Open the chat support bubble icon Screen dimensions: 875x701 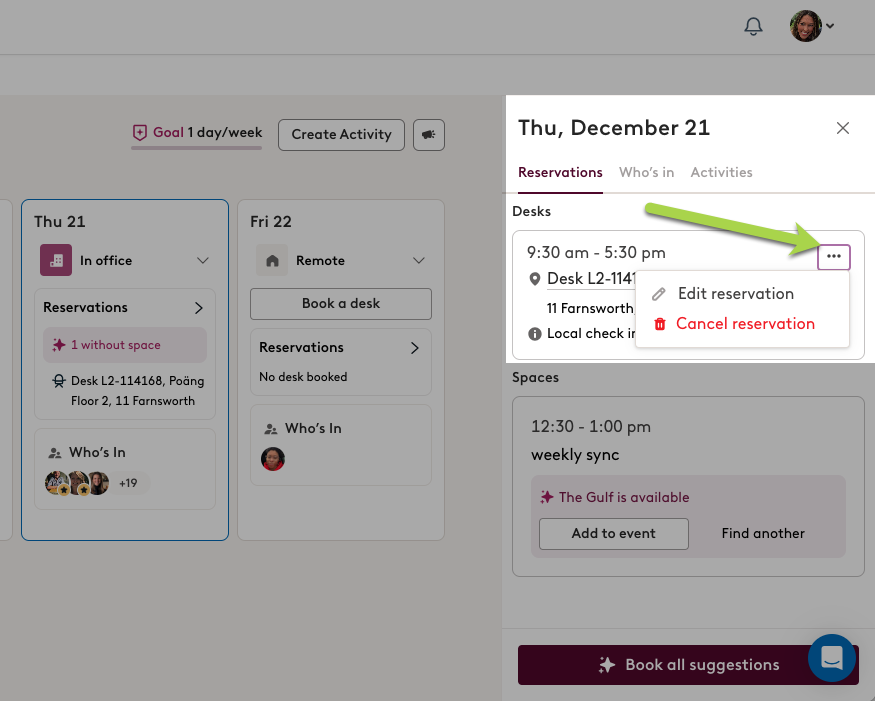(831, 657)
